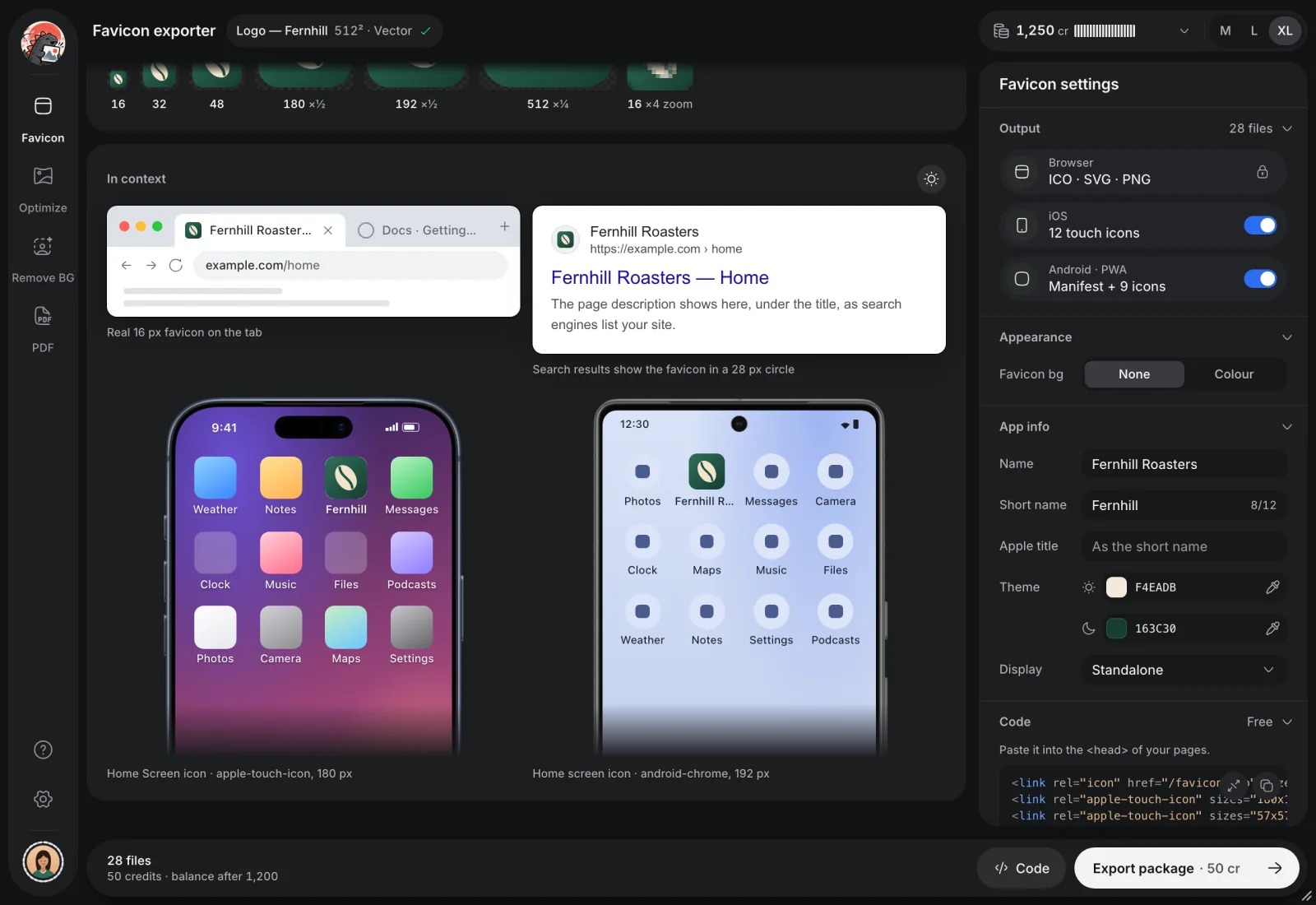Viewport: 1316px width, 905px height.
Task: Click the light theme colour swatch
Action: click(x=1116, y=587)
